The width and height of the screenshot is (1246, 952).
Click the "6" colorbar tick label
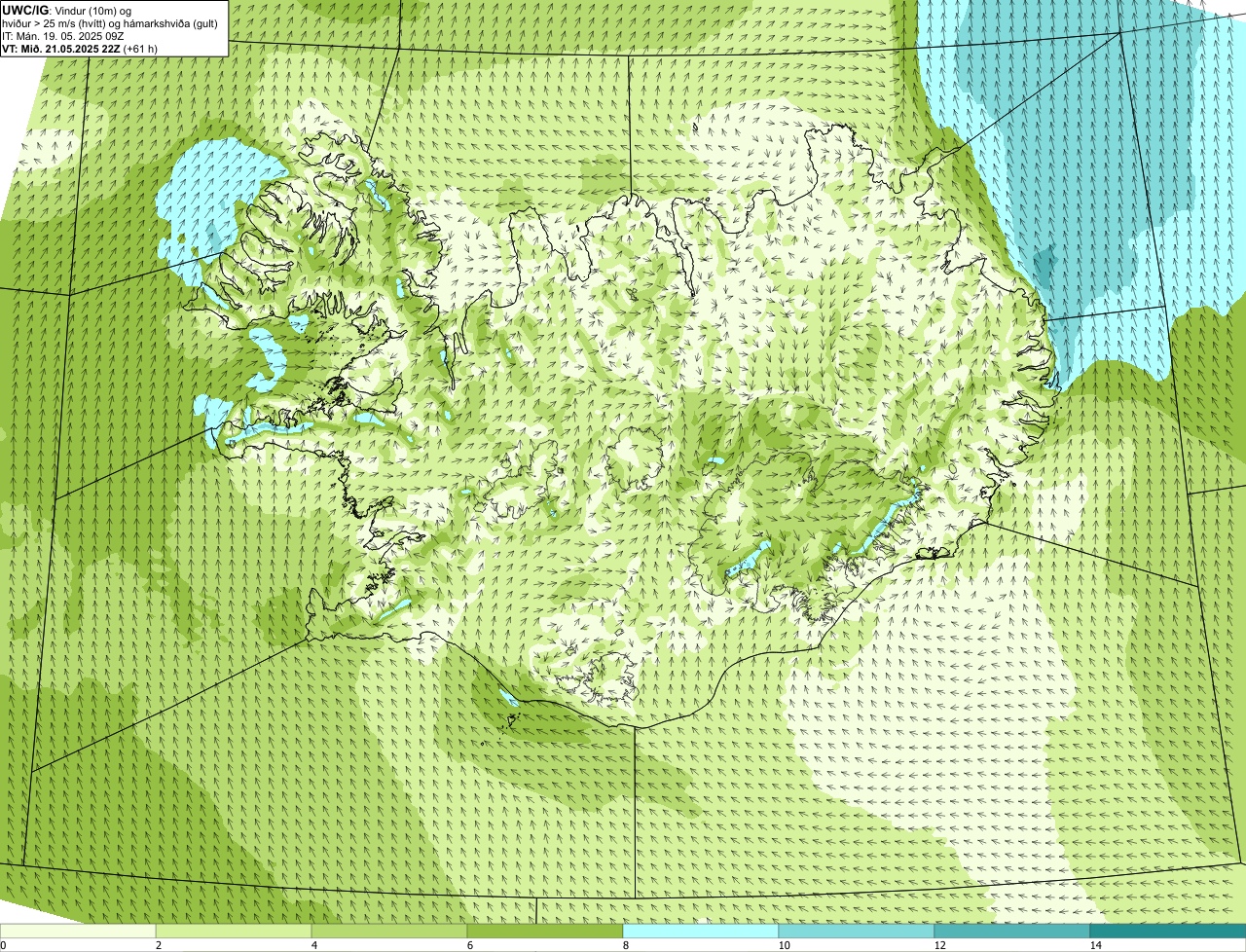pos(469,945)
